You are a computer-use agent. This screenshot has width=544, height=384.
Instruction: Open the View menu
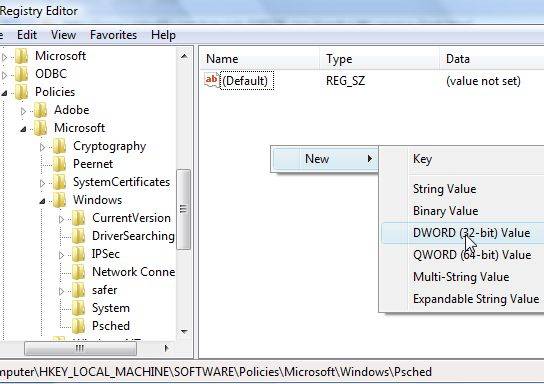coord(63,35)
